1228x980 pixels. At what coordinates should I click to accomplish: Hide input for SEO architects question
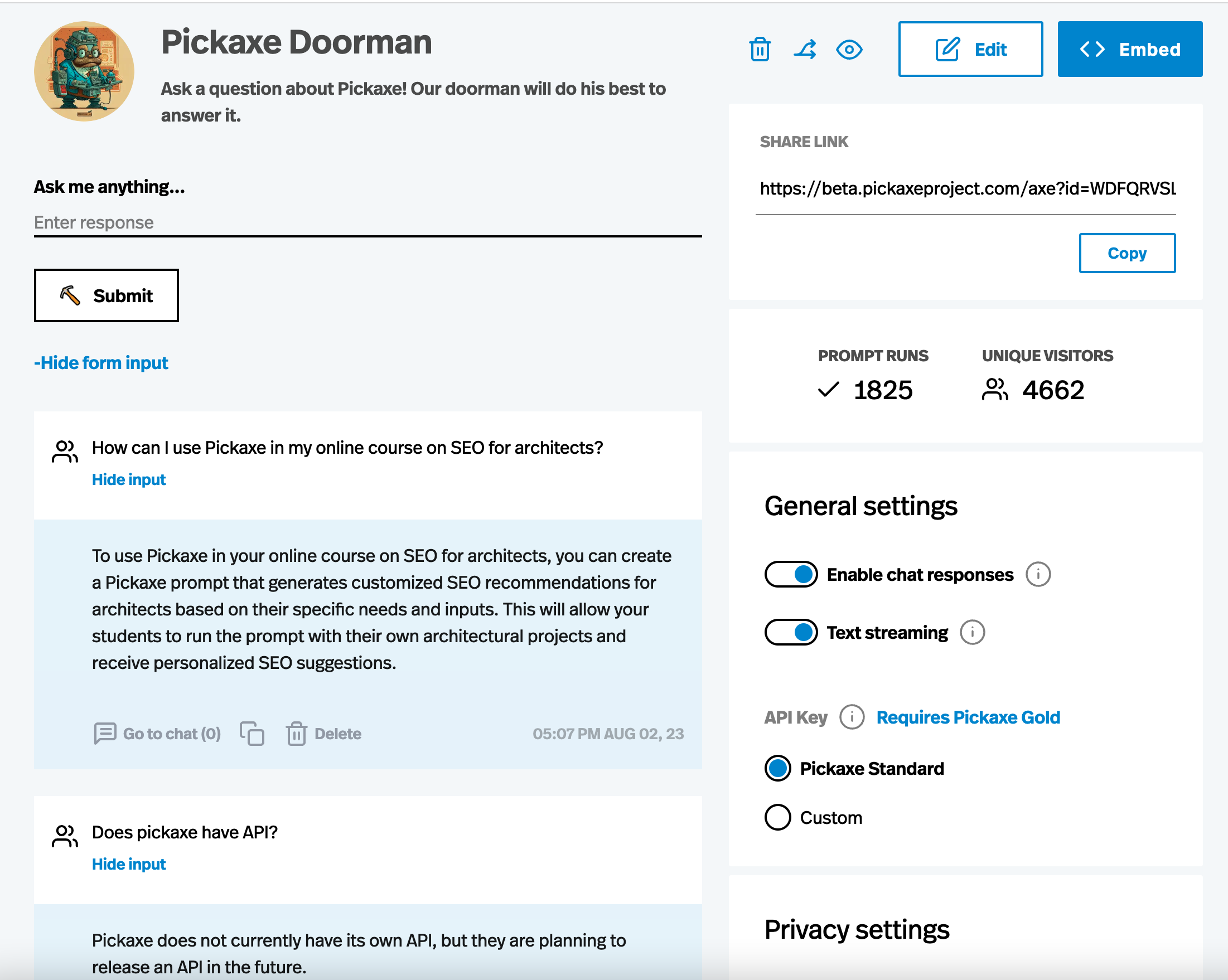129,479
